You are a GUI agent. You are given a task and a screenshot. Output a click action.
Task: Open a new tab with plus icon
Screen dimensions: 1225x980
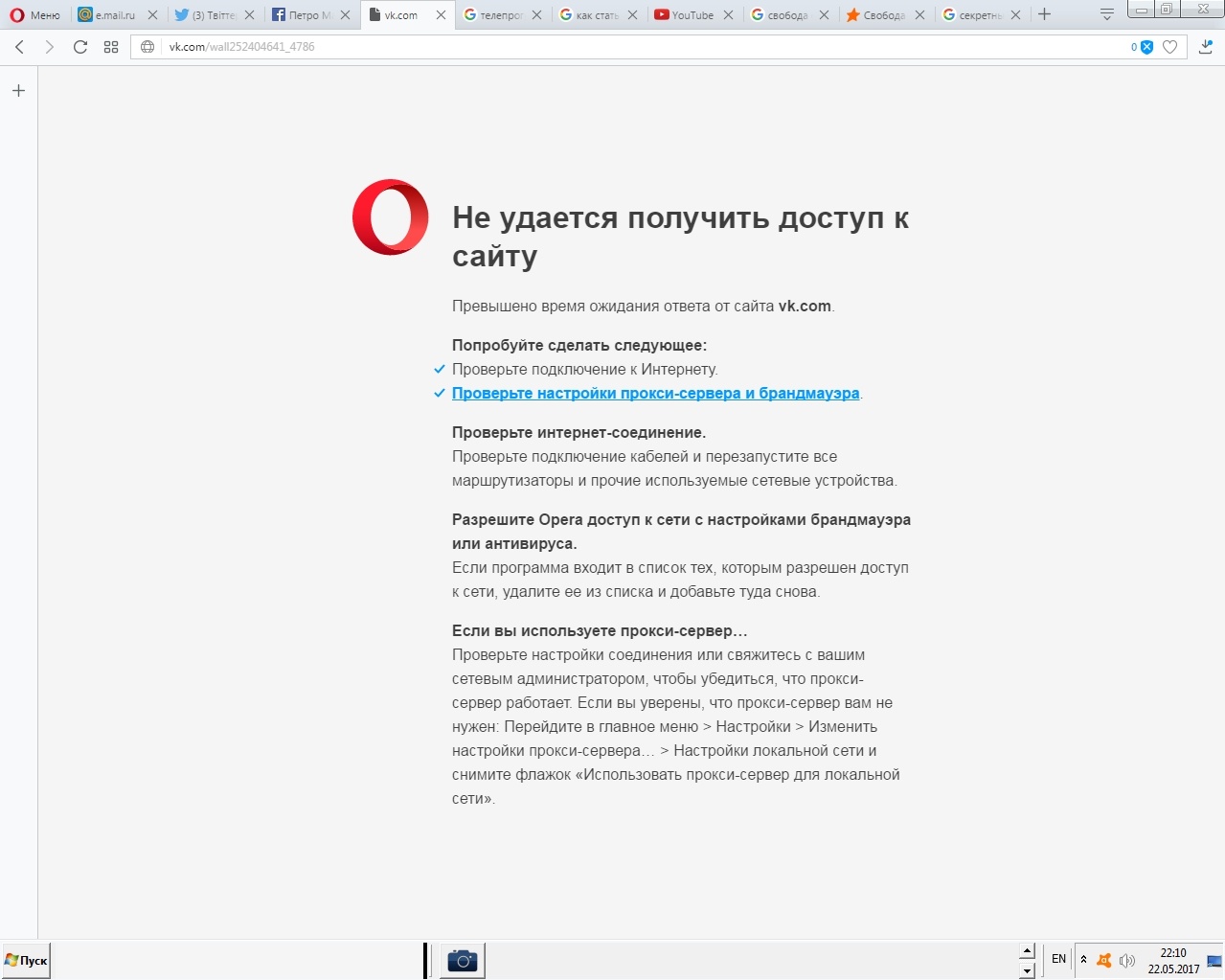point(1044,14)
